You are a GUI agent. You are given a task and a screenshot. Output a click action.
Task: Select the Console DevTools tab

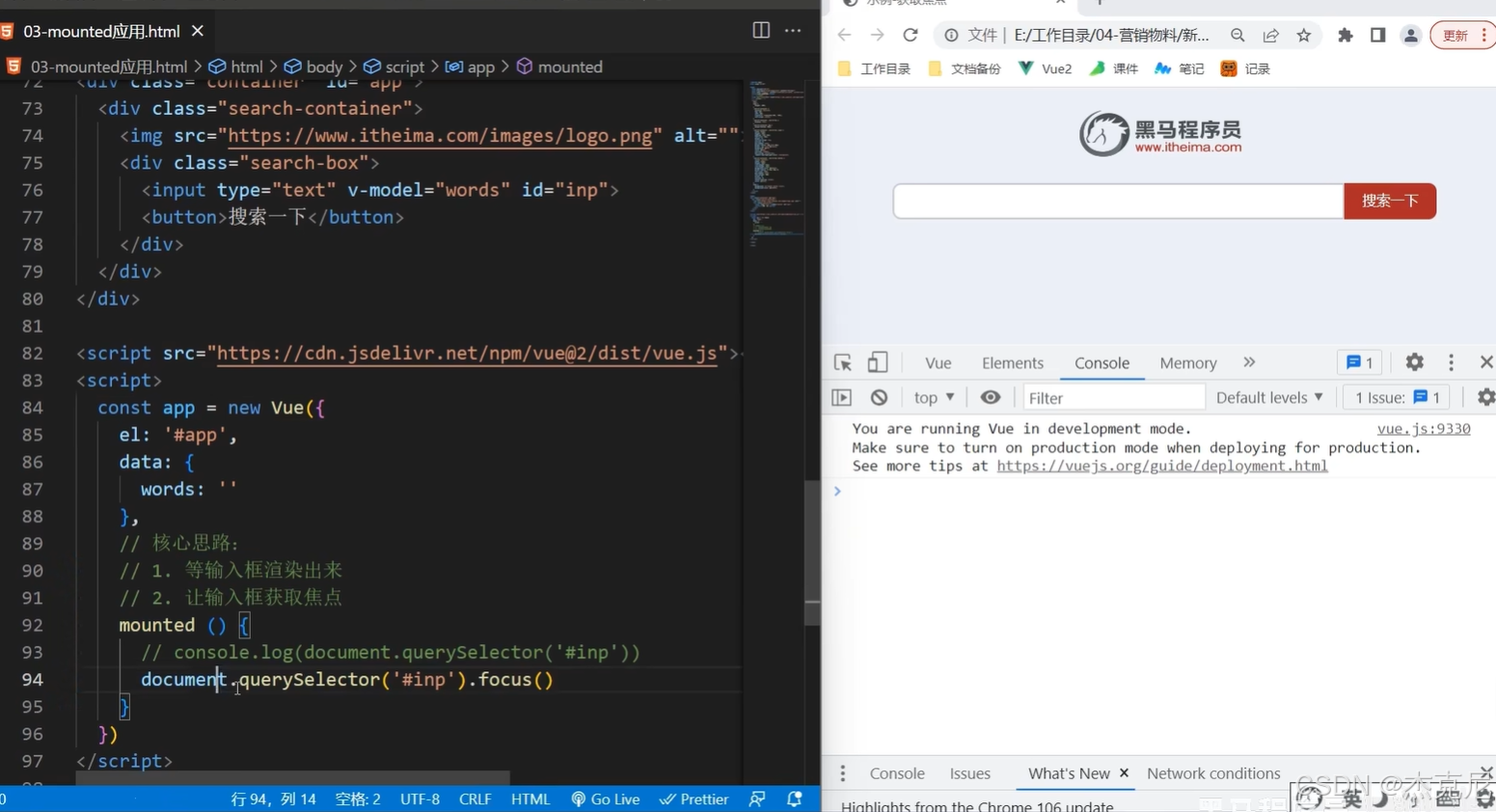click(1102, 363)
